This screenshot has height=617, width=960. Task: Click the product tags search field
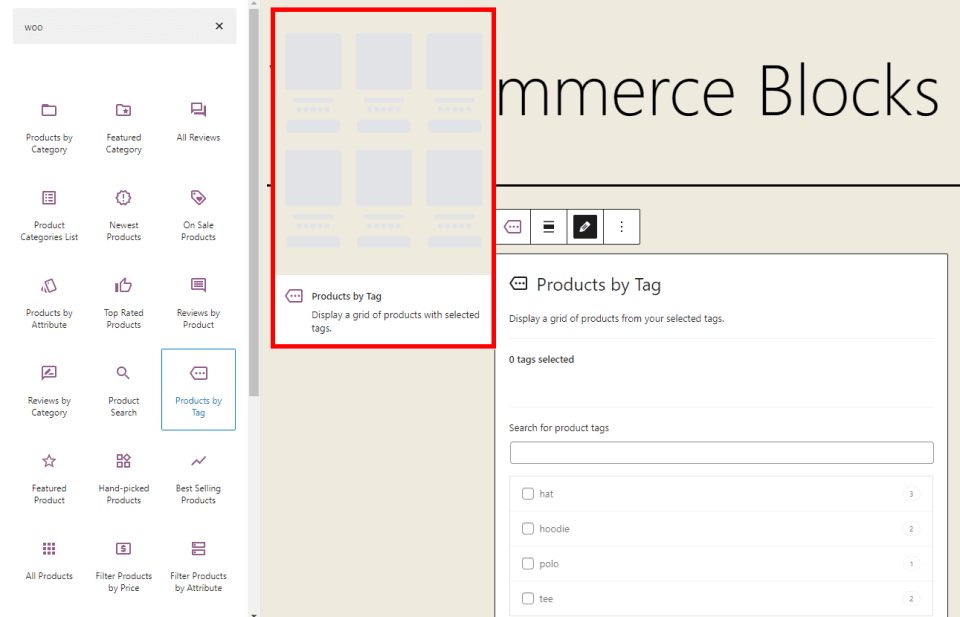point(721,452)
